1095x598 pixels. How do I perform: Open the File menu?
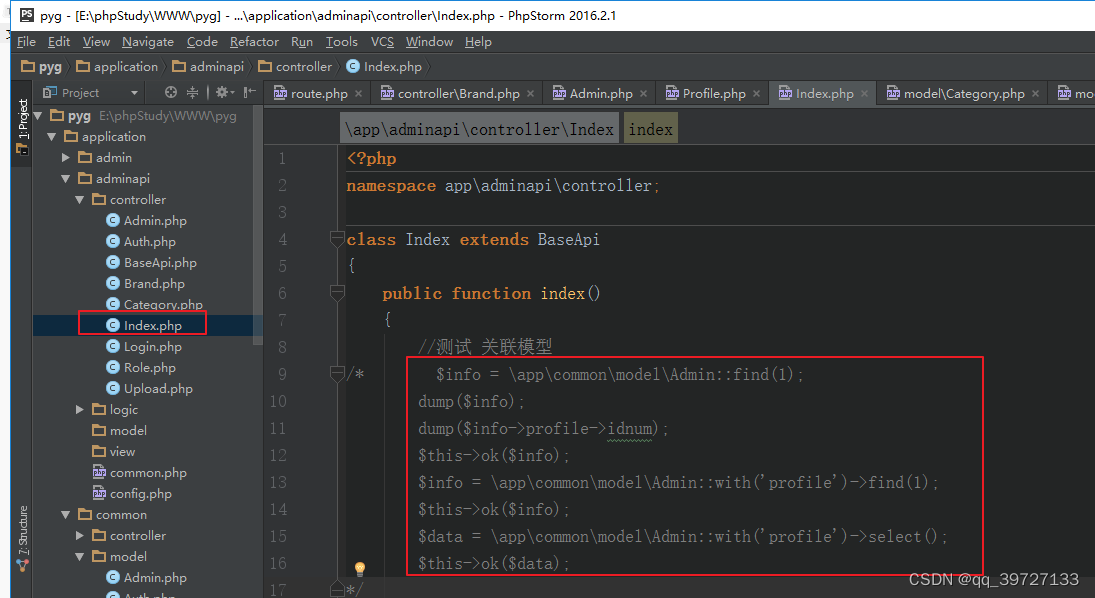point(26,42)
